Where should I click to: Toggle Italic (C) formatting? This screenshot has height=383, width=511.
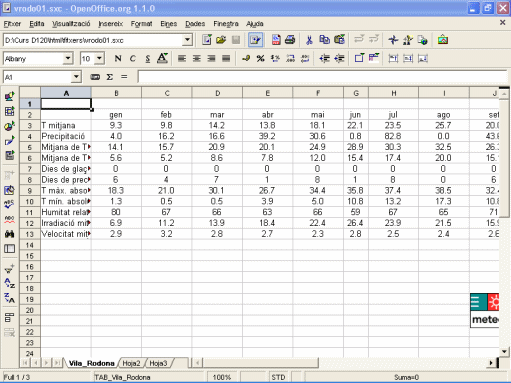(x=133, y=59)
